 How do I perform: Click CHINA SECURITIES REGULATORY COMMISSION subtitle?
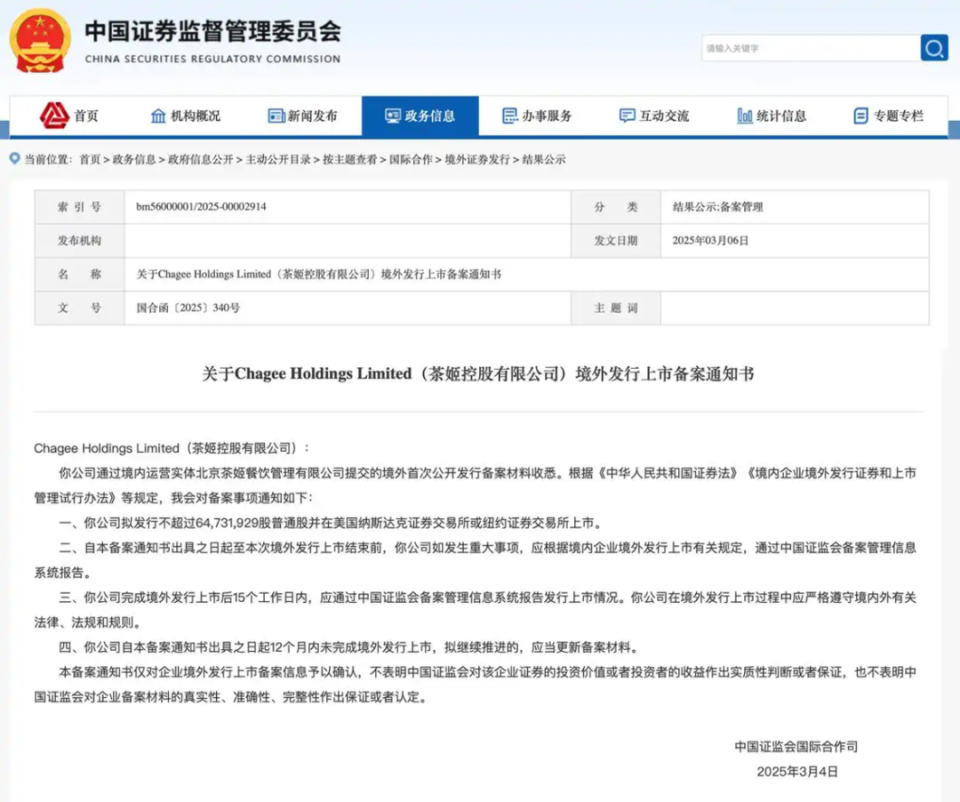(213, 59)
